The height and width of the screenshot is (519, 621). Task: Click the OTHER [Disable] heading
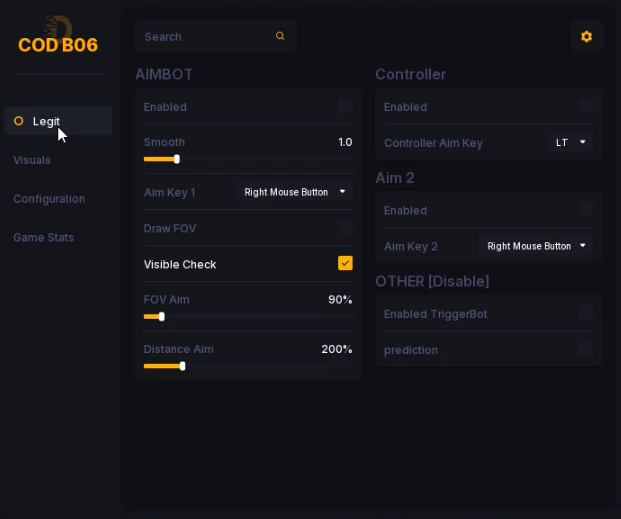(x=432, y=281)
